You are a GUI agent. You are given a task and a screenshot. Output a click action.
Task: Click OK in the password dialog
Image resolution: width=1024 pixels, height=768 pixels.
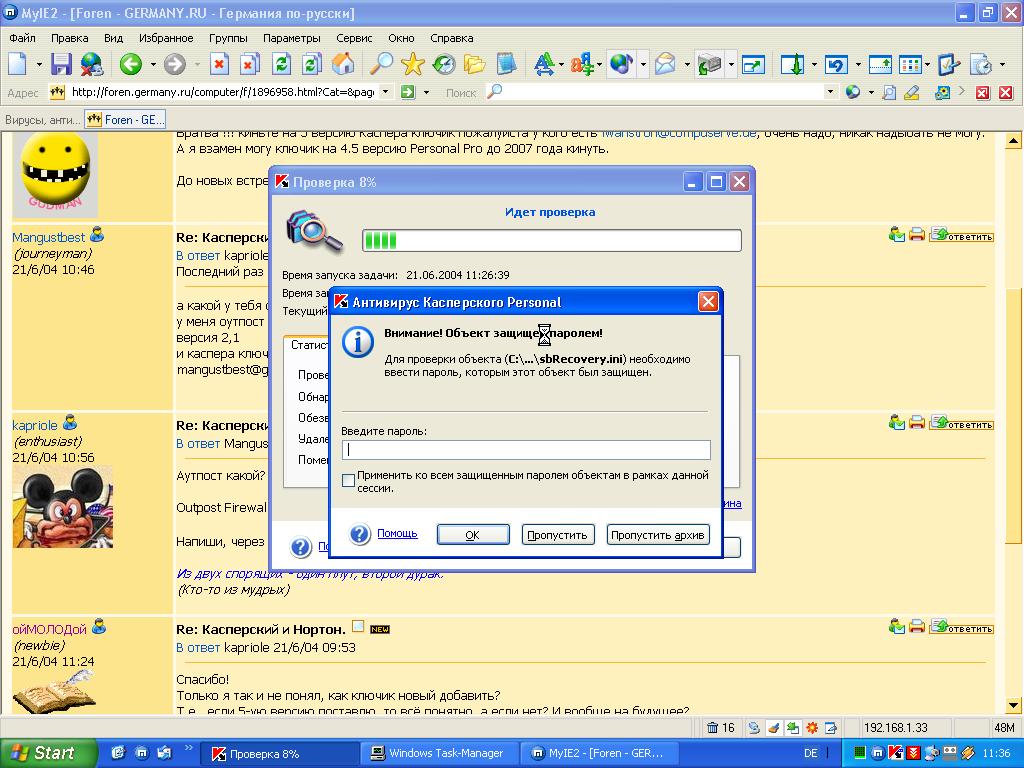click(x=473, y=535)
